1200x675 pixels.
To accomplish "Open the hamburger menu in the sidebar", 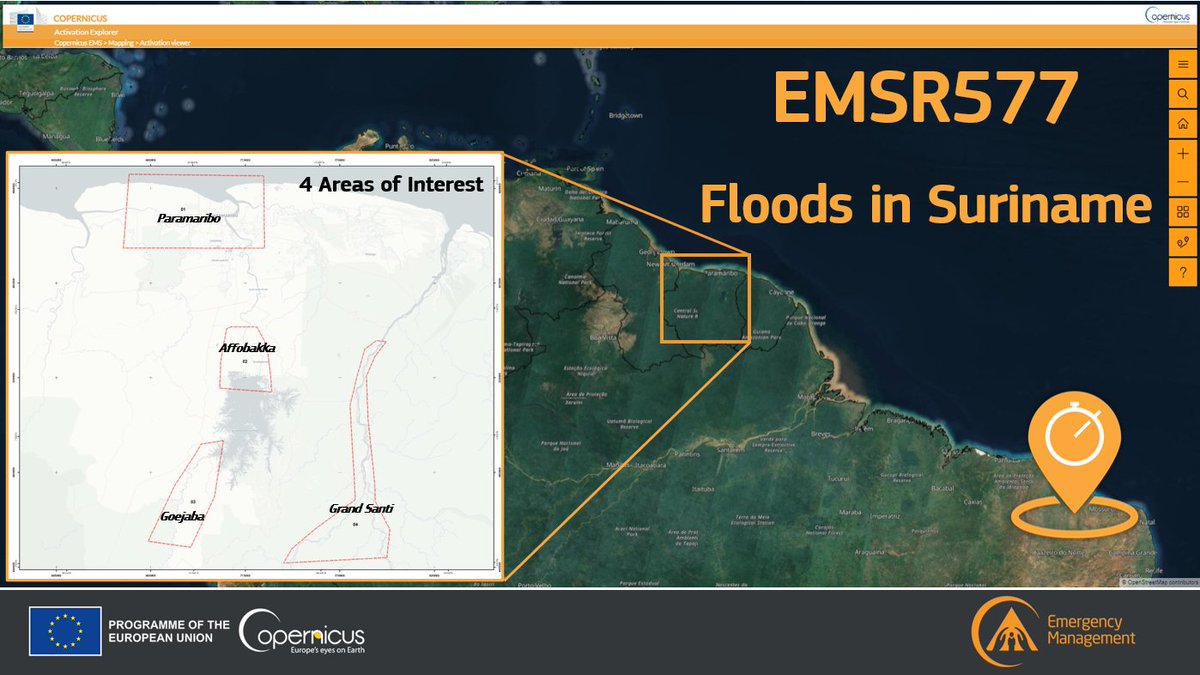I will point(1182,65).
